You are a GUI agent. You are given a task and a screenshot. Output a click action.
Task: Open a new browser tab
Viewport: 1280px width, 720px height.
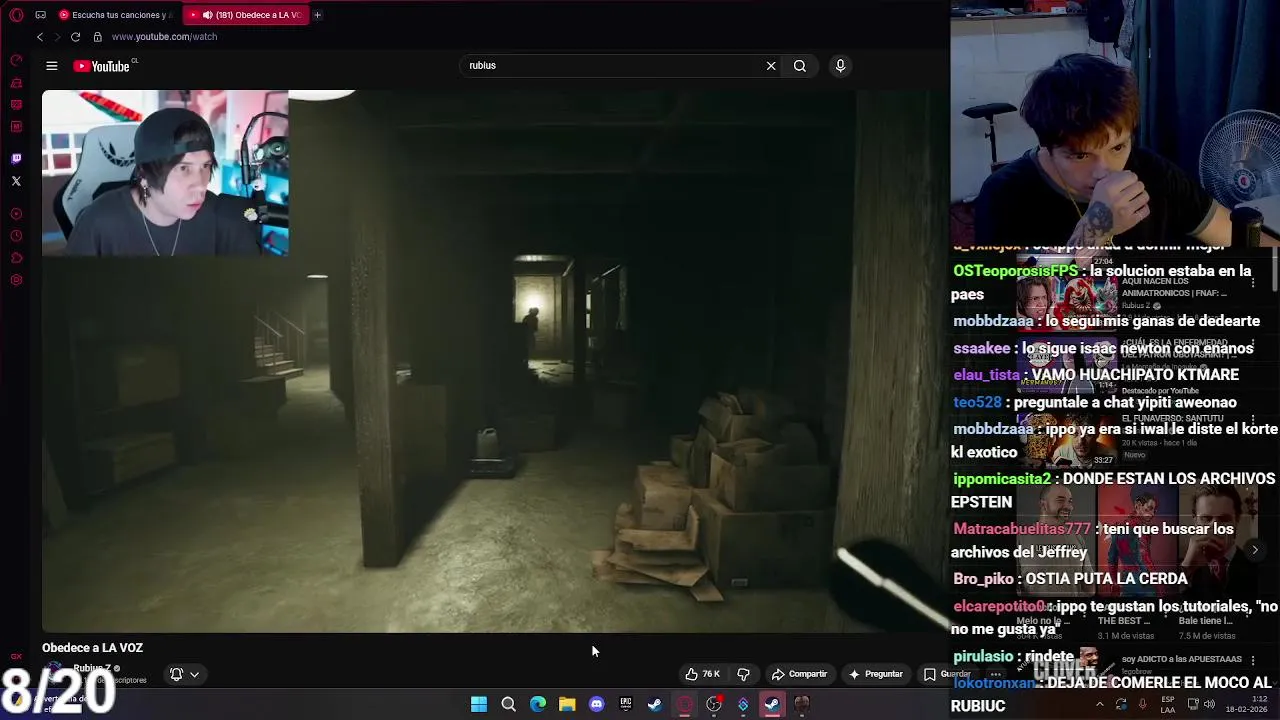(317, 15)
